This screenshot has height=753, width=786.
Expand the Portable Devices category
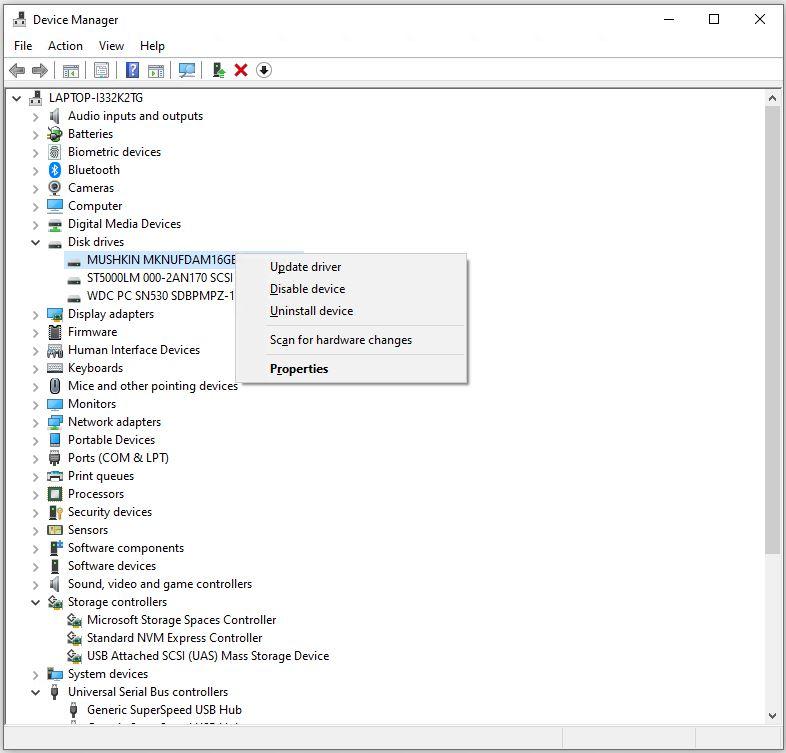36,441
